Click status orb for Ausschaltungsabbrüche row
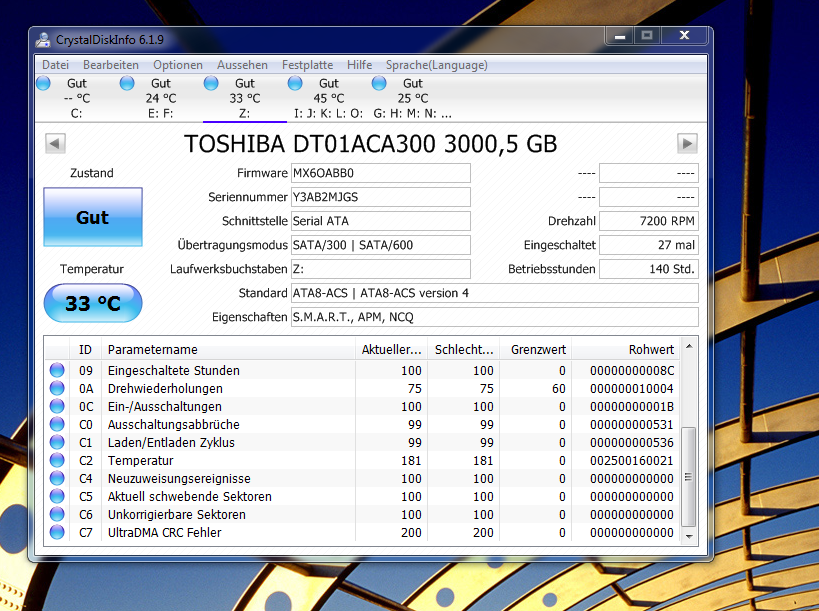819x611 pixels. (57, 424)
